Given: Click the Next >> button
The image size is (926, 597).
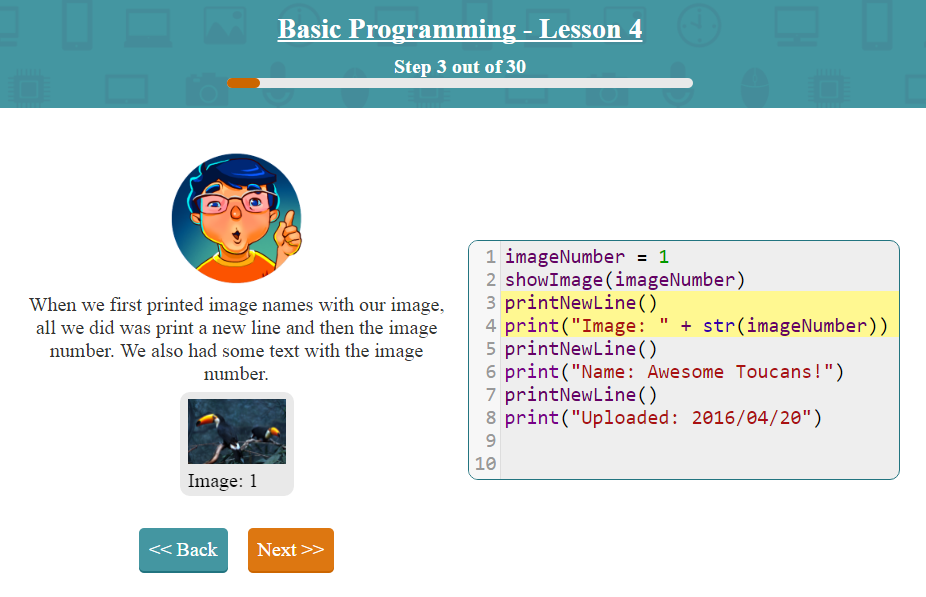Looking at the screenshot, I should [291, 550].
